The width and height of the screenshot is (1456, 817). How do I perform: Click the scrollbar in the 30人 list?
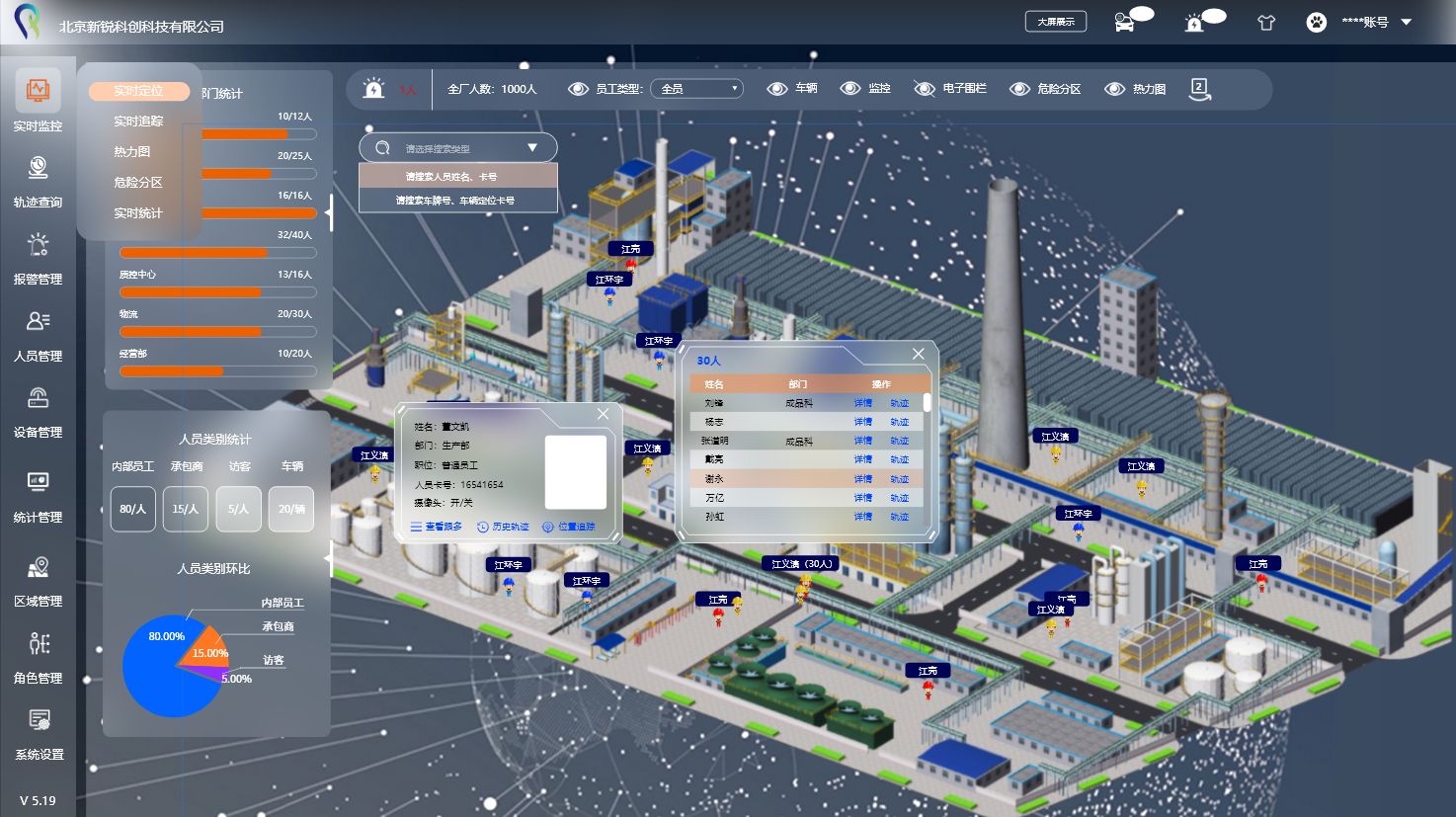[x=927, y=403]
